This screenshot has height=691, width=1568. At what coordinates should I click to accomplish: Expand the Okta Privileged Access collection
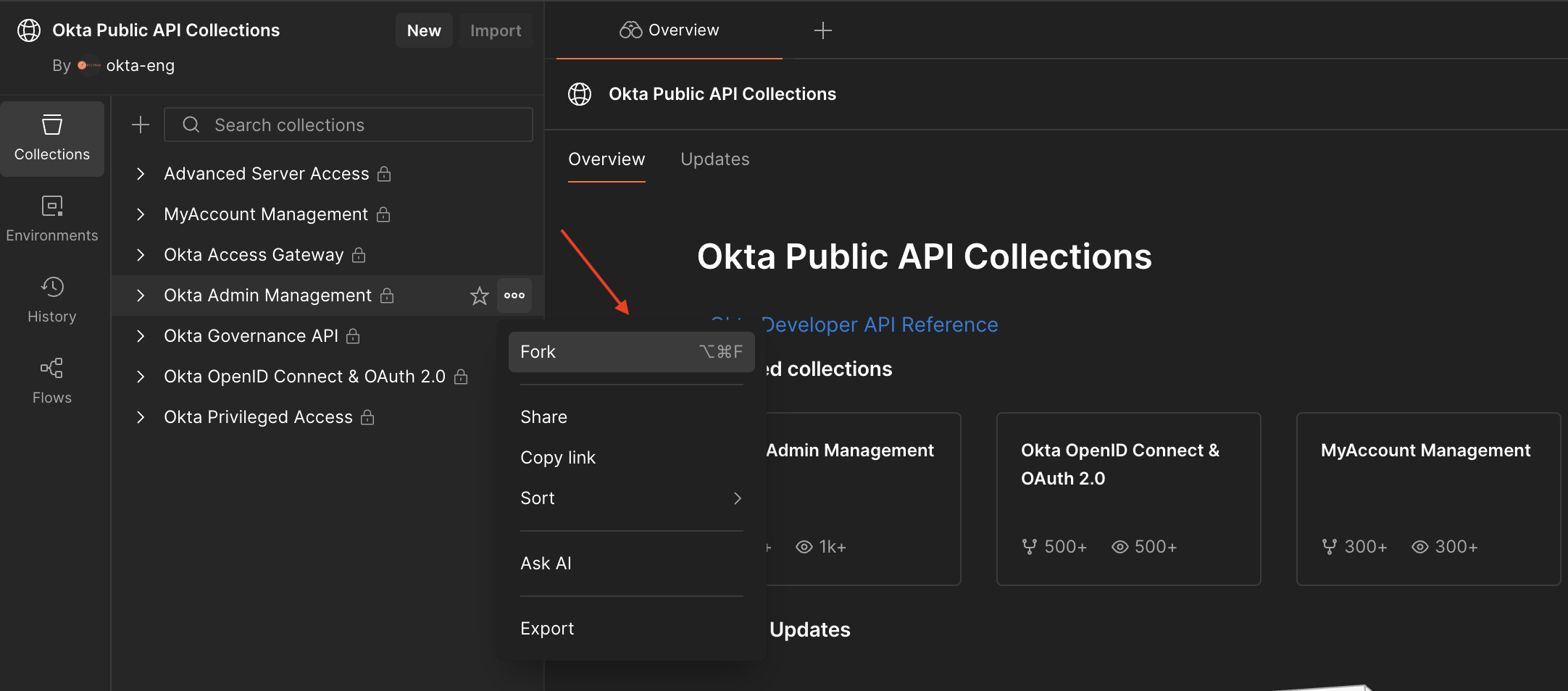141,417
